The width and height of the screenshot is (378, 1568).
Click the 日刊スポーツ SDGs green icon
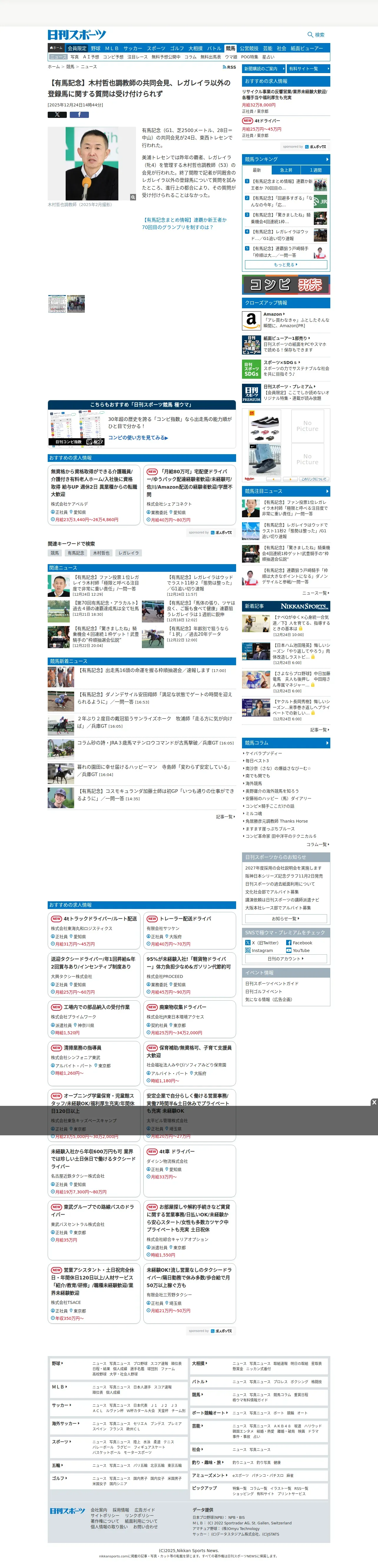point(252,369)
